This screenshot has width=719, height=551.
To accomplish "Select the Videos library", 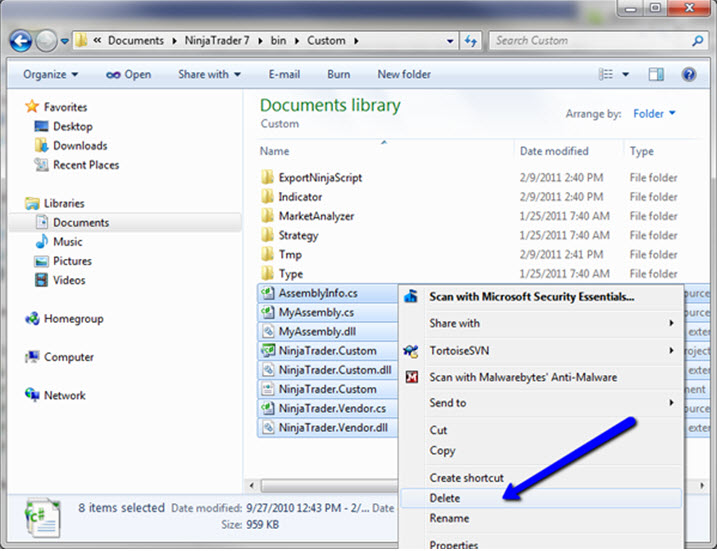I will tap(69, 281).
